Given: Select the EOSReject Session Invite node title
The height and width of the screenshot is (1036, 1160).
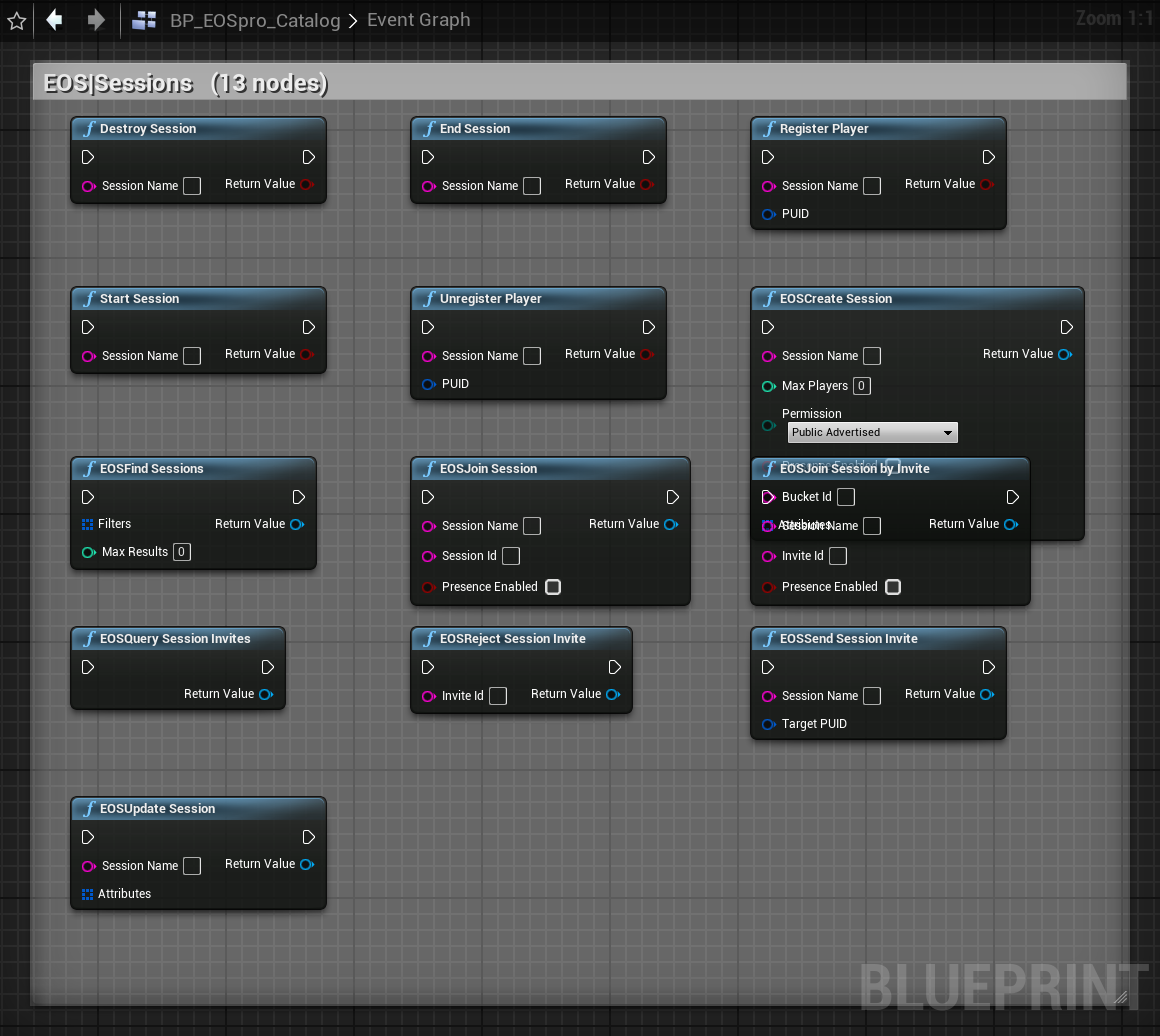Looking at the screenshot, I should 513,639.
